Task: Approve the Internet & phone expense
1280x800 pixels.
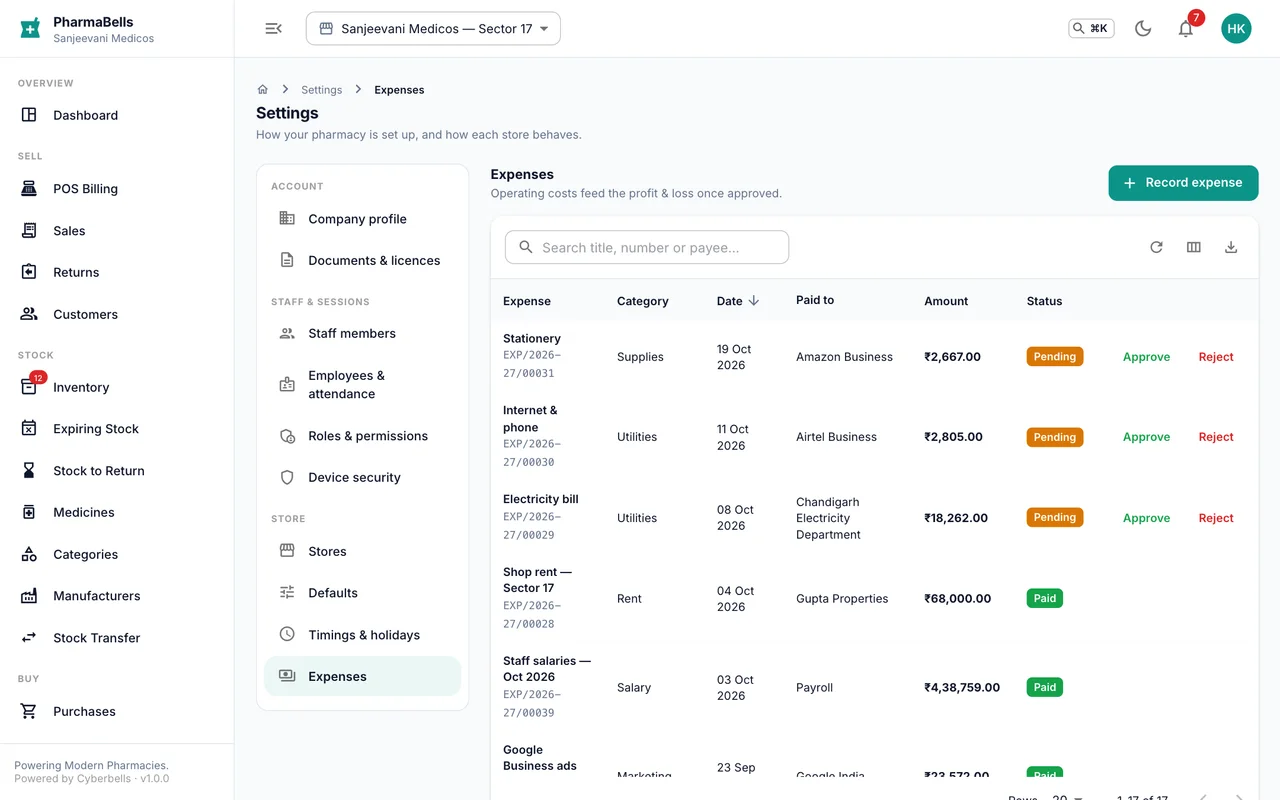Action: click(1146, 437)
